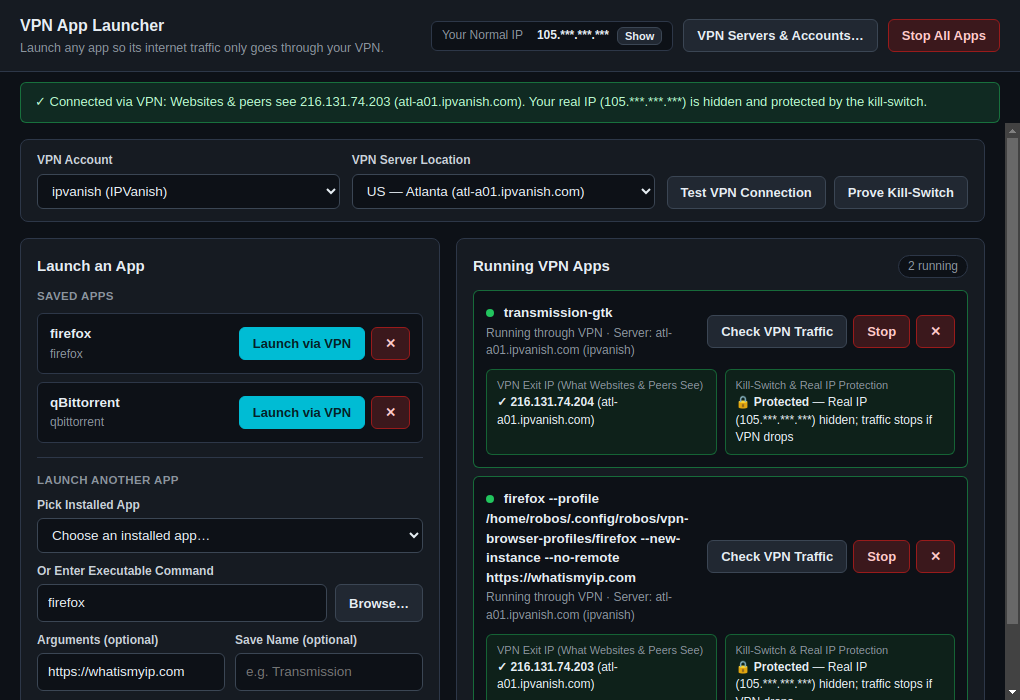Screen dimensions: 1020x700
Task: Browse for an executable file
Action: 379,603
